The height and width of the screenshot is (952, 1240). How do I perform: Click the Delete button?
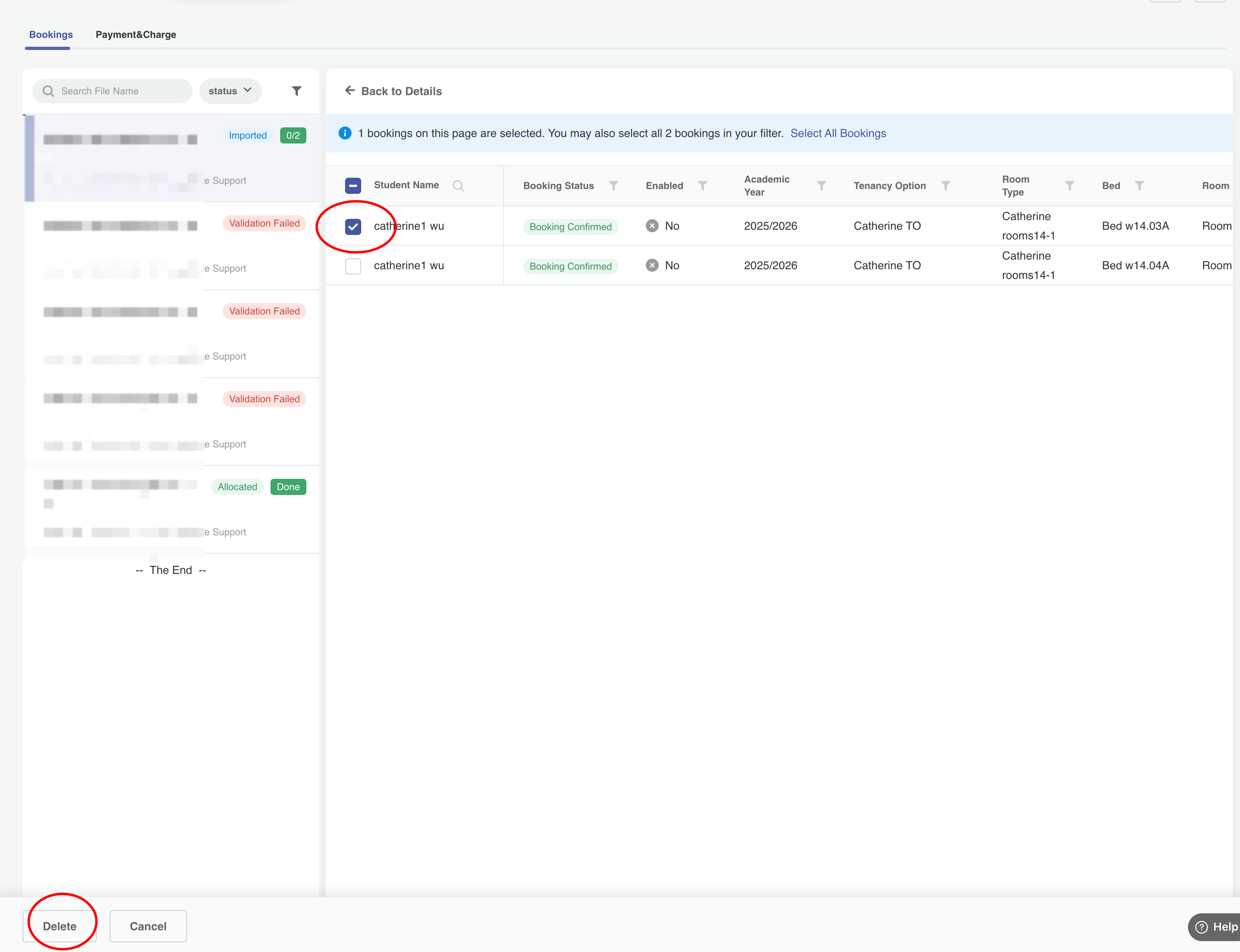[x=60, y=926]
